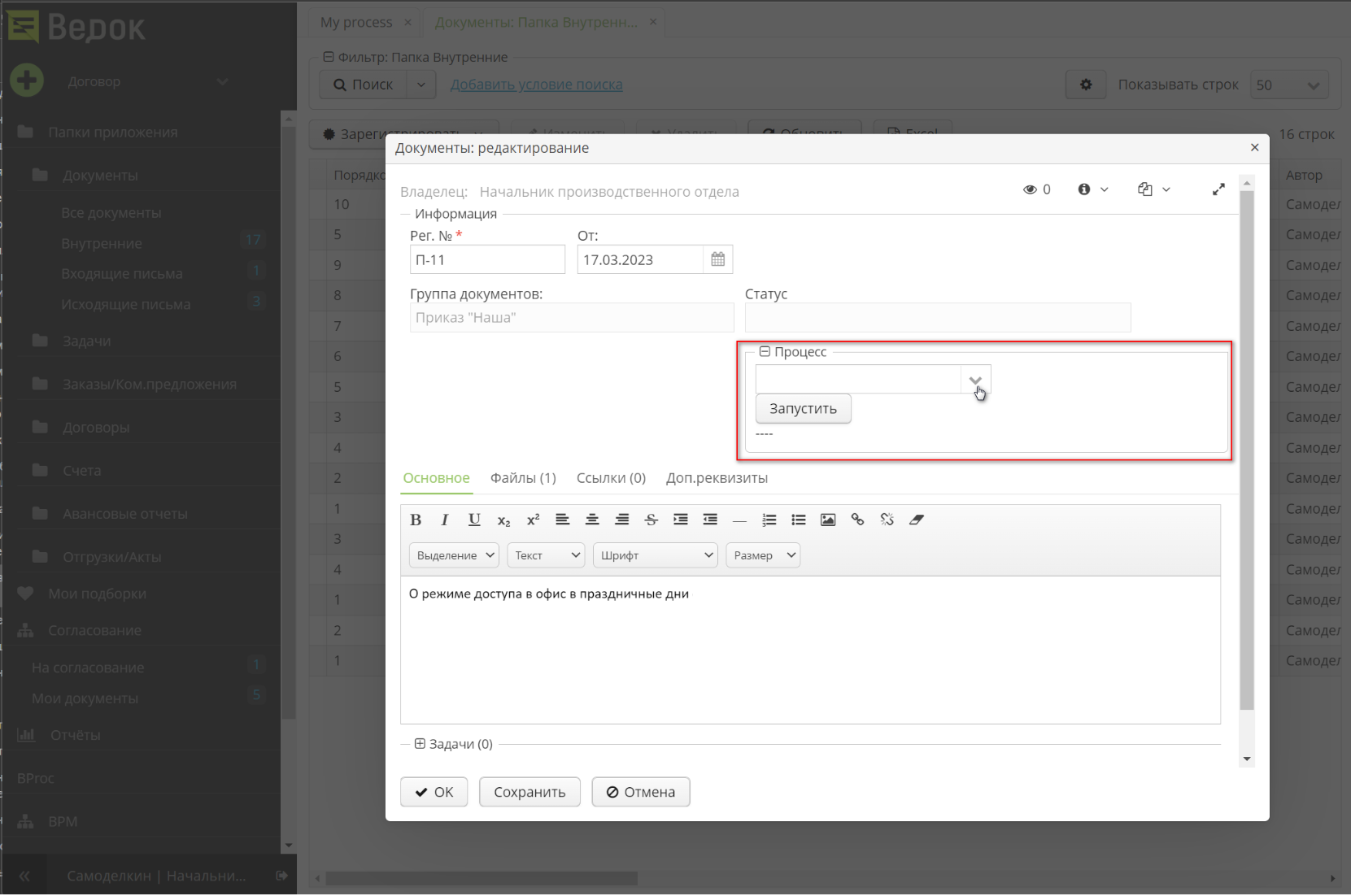The width and height of the screenshot is (1351, 896).
Task: Open the Шрифт font dropdown
Action: (654, 555)
